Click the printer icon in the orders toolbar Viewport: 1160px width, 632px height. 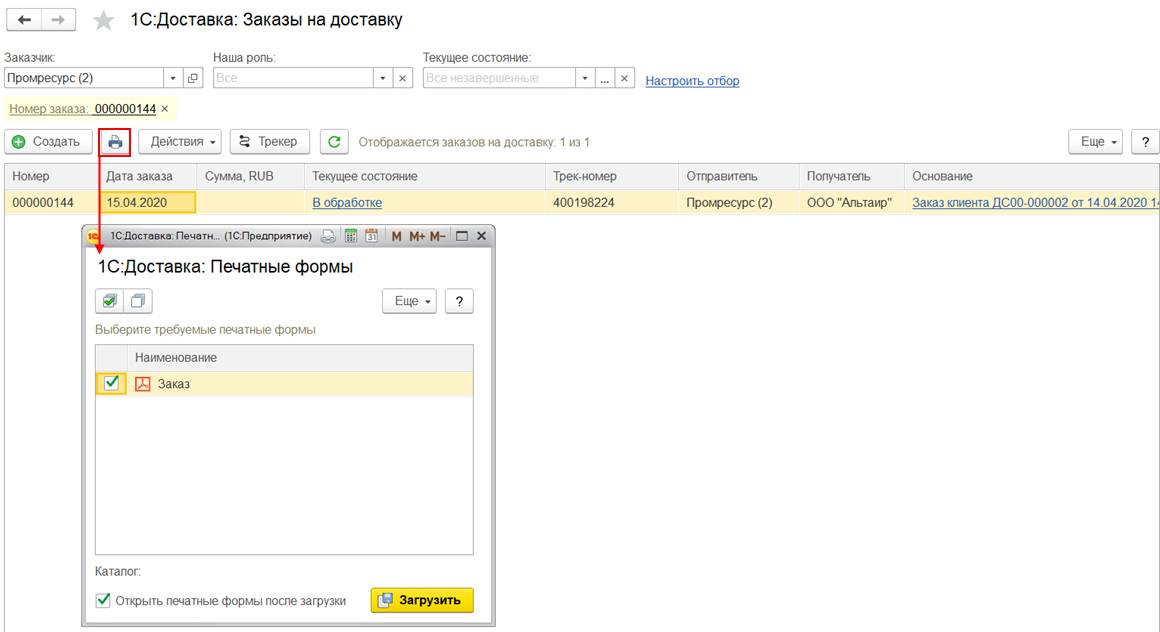pyautogui.click(x=115, y=142)
